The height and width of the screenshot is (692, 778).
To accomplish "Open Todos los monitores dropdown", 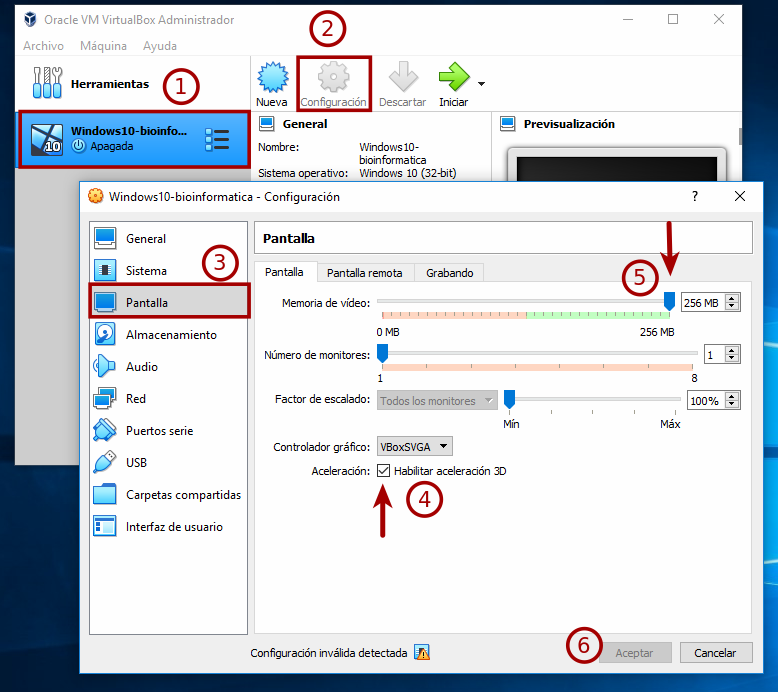I will [437, 400].
